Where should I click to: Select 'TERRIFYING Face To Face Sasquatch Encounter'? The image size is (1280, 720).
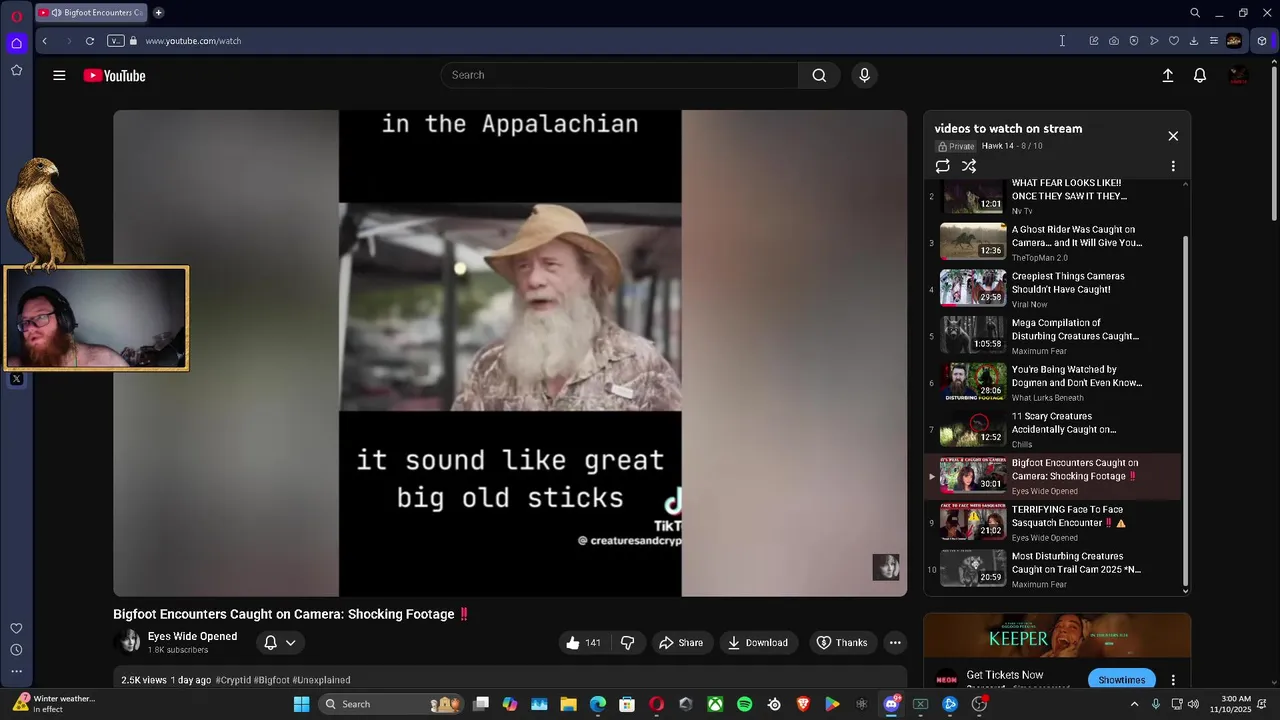click(1052, 523)
